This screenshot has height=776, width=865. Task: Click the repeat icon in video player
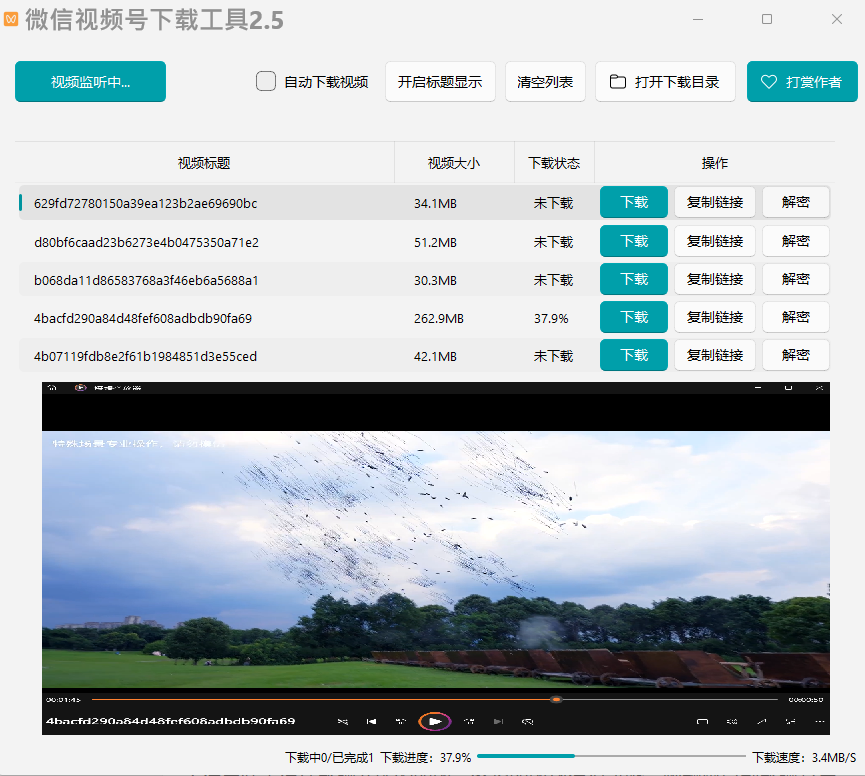527,721
